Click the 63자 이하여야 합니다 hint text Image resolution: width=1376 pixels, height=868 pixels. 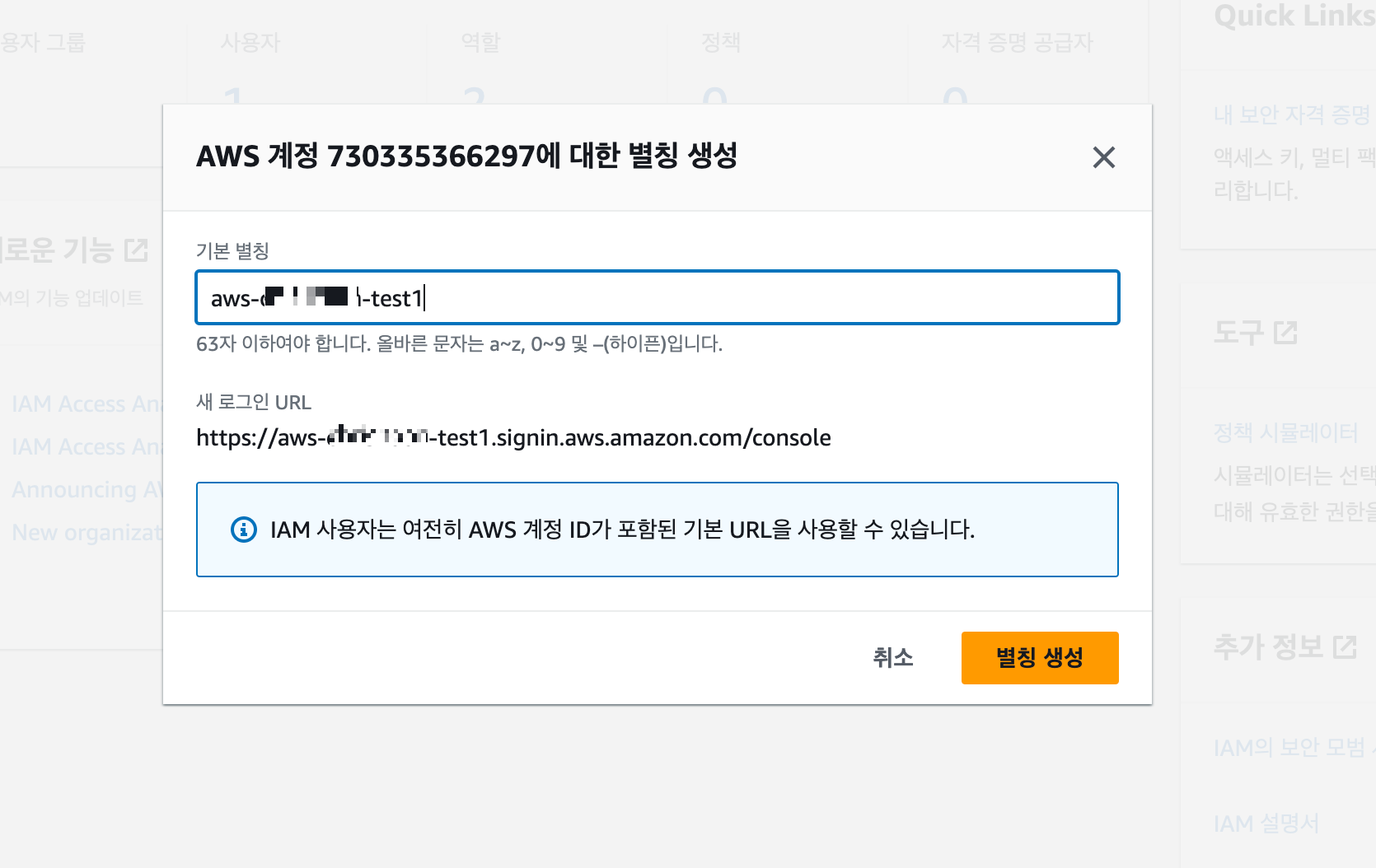point(459,344)
